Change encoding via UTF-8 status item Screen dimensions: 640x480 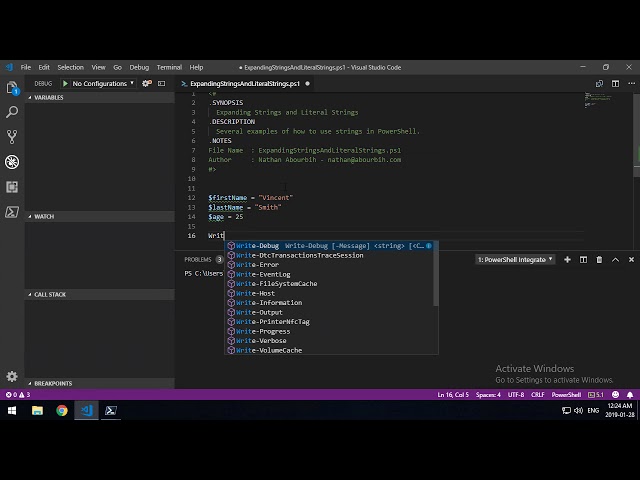click(x=516, y=395)
